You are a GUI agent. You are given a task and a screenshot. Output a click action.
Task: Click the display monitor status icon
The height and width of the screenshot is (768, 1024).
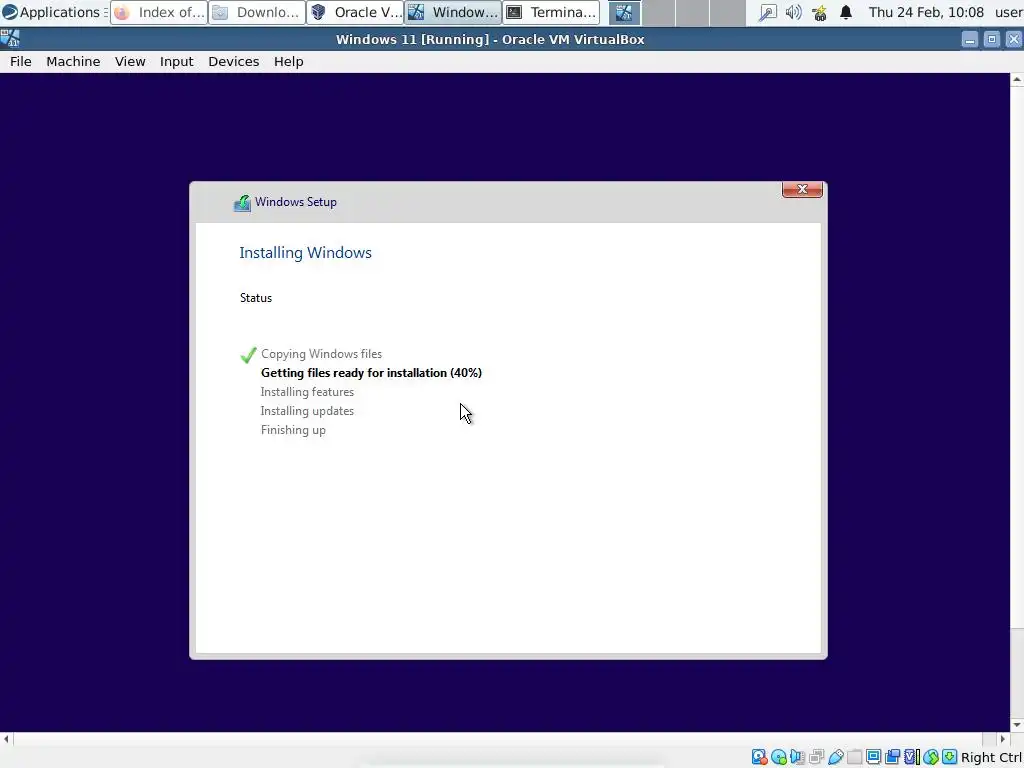pyautogui.click(x=873, y=757)
